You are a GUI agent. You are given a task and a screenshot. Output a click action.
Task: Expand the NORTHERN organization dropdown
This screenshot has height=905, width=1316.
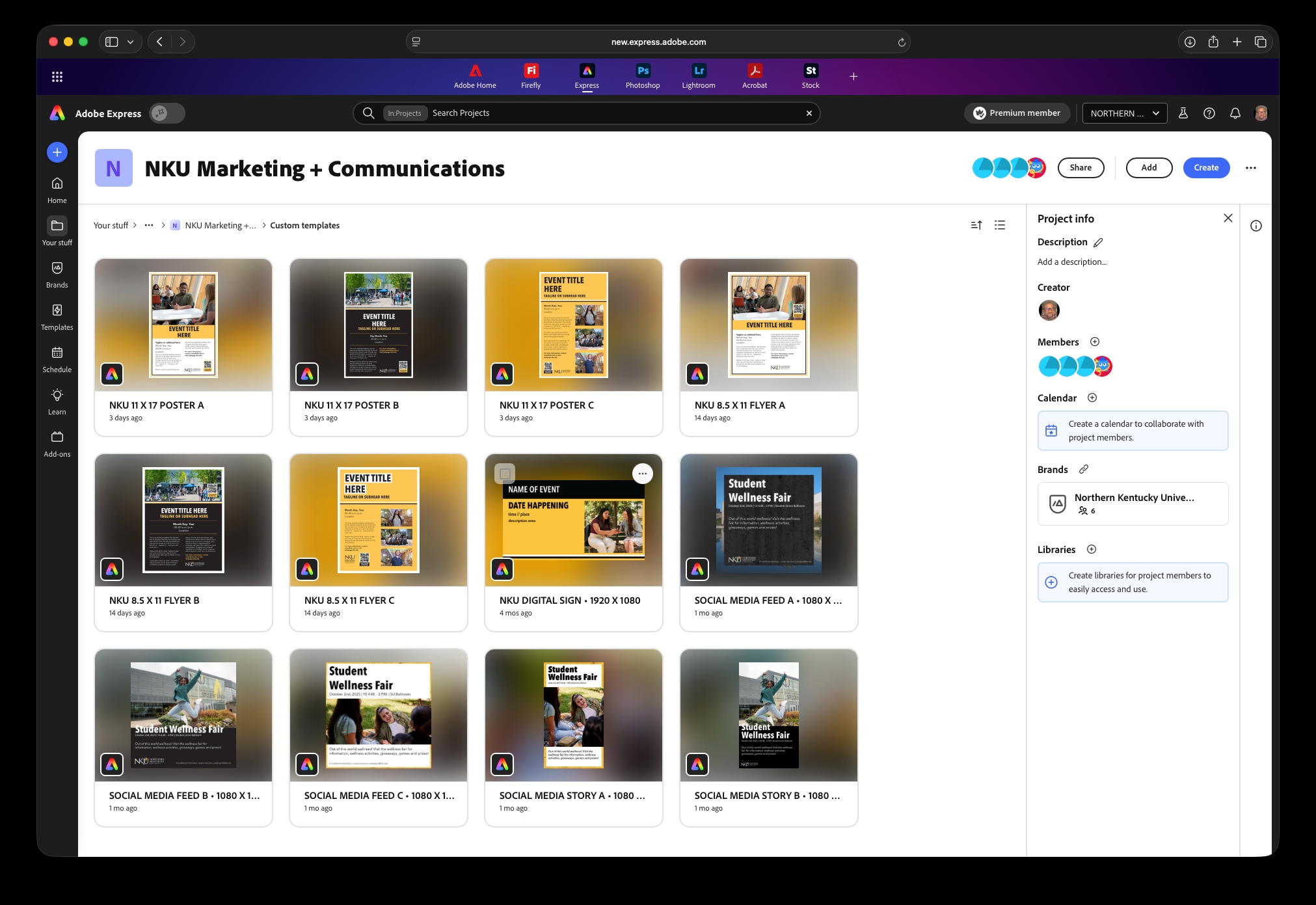pos(1124,113)
